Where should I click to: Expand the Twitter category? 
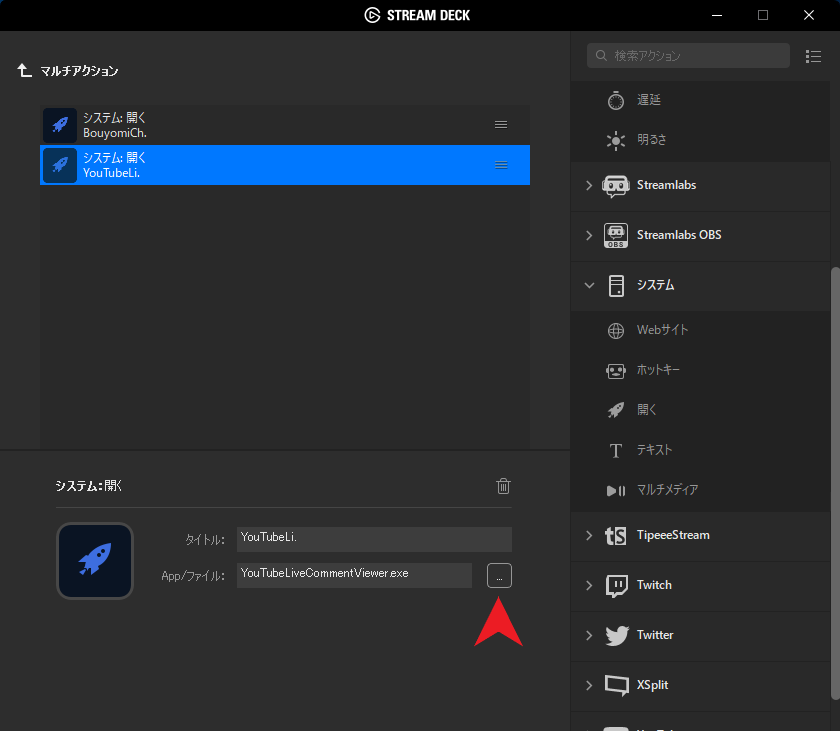pyautogui.click(x=589, y=635)
